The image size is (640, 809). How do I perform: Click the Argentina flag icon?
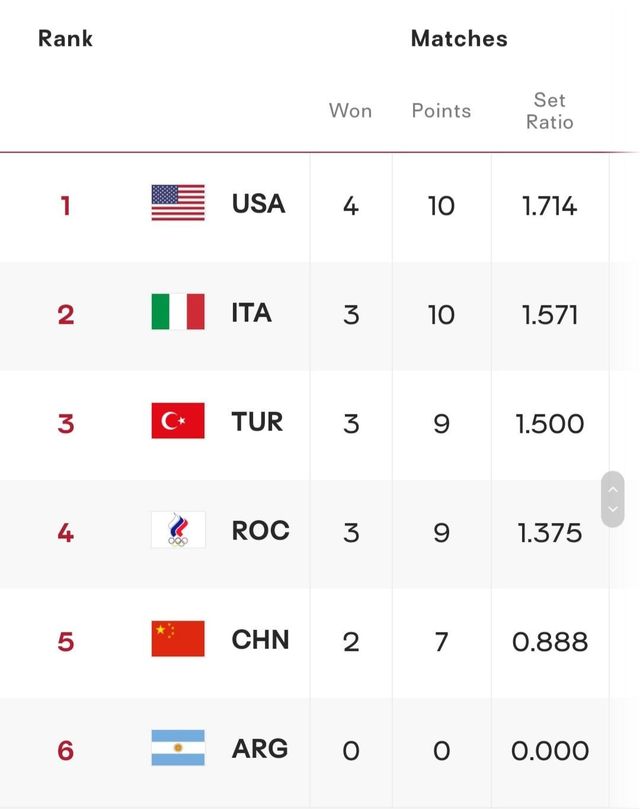coord(178,748)
